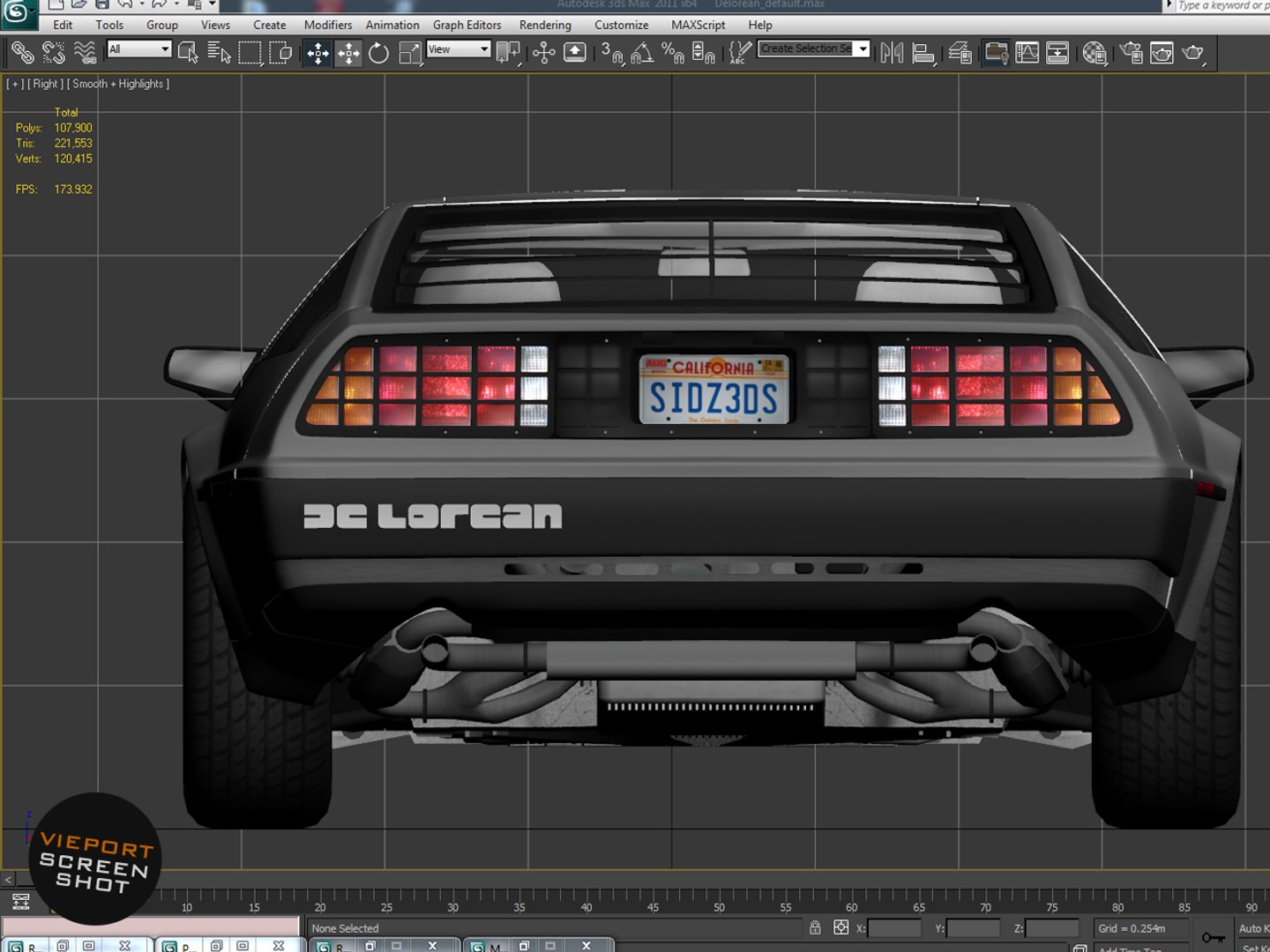Toggle Window/Crossing selection mode

pyautogui.click(x=280, y=53)
